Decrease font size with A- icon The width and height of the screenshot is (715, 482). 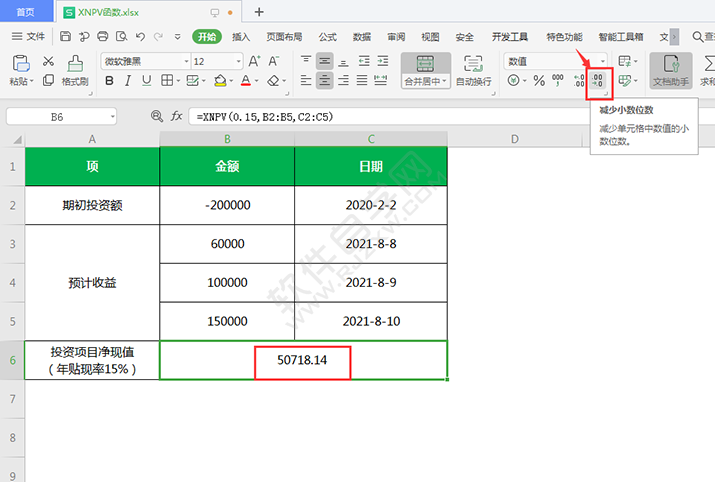pos(273,61)
